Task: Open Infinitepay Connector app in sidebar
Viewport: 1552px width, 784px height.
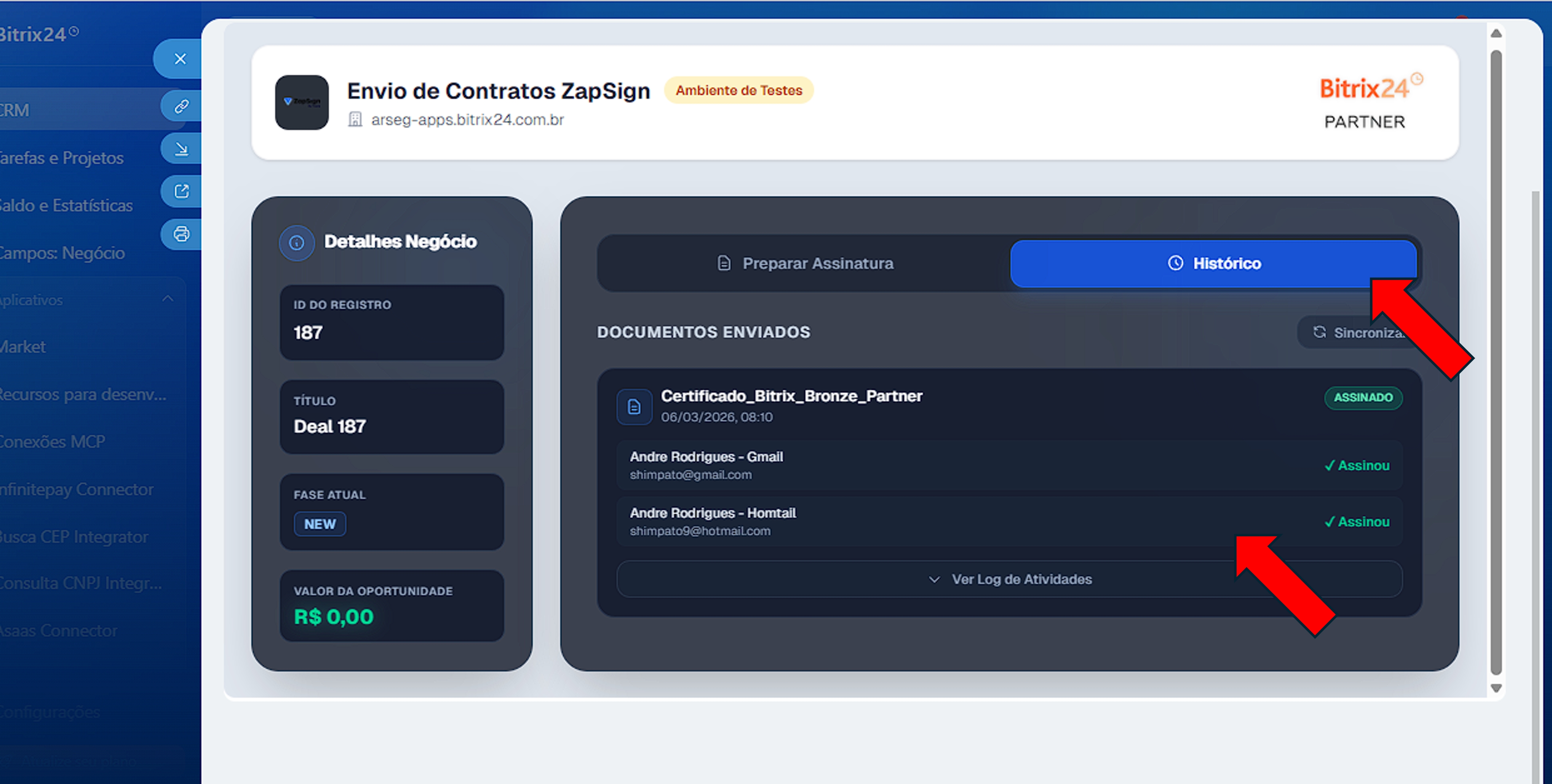Action: pos(76,489)
